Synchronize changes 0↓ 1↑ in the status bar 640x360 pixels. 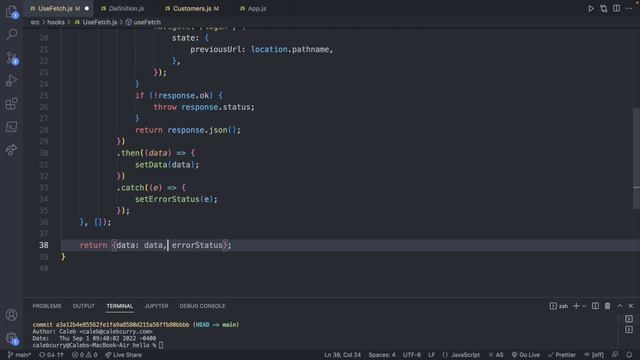coord(51,355)
